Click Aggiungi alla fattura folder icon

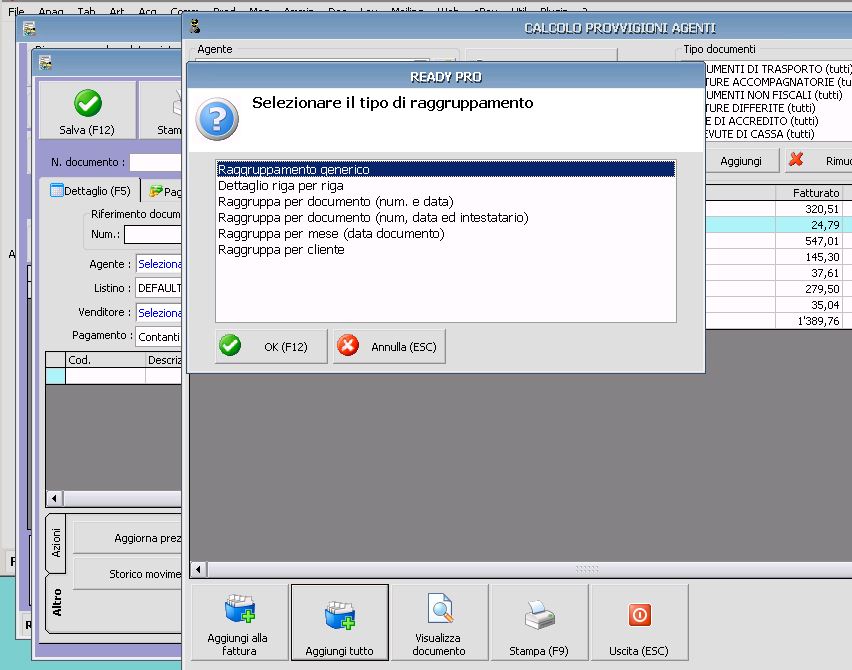tap(240, 609)
